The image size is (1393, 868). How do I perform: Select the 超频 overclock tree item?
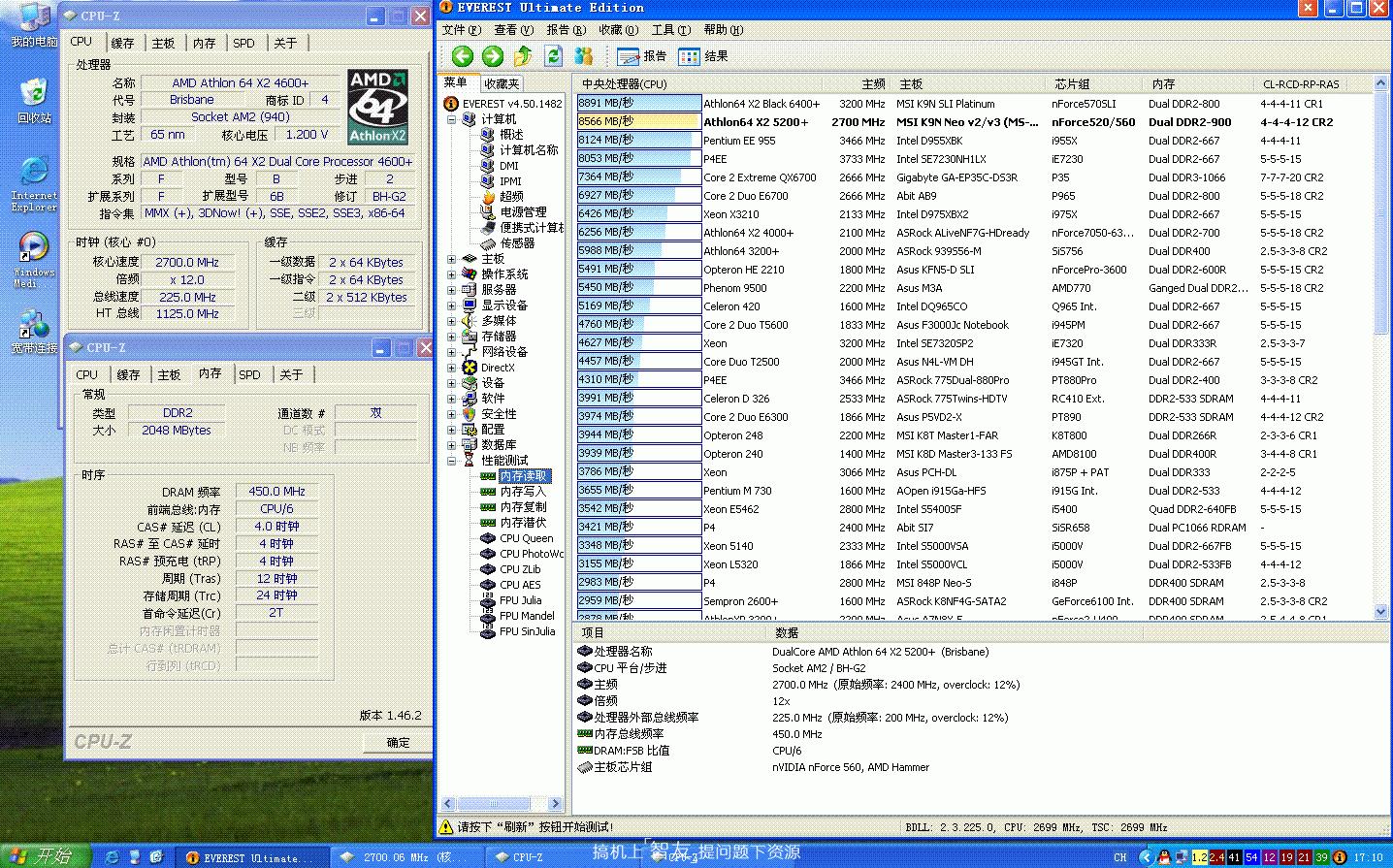click(x=511, y=197)
